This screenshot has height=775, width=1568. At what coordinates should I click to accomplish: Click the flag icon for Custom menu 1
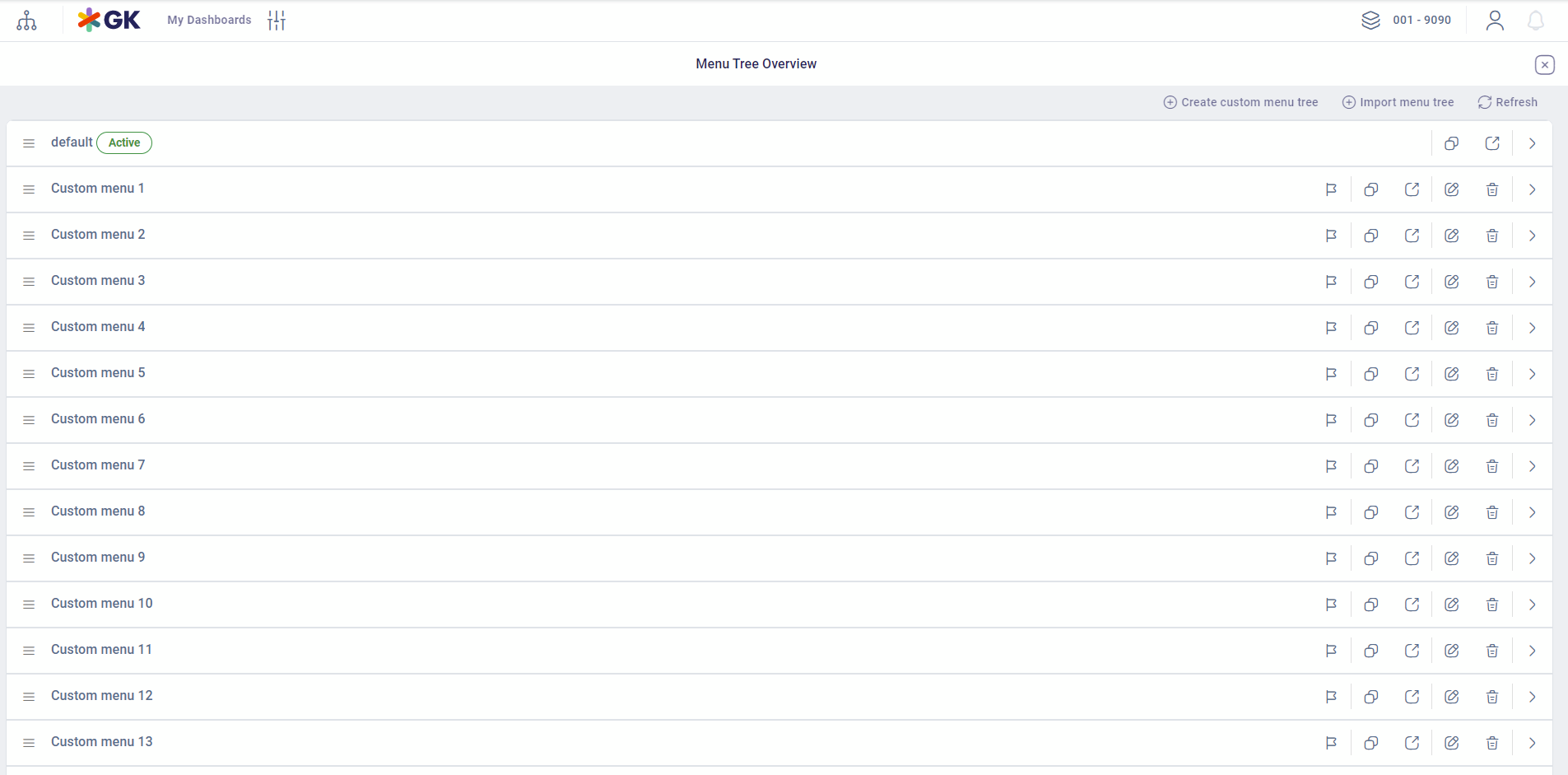point(1331,189)
